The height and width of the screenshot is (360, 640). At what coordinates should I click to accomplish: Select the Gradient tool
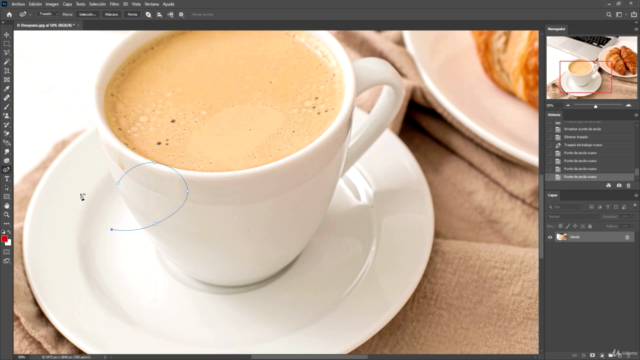pyautogui.click(x=7, y=142)
